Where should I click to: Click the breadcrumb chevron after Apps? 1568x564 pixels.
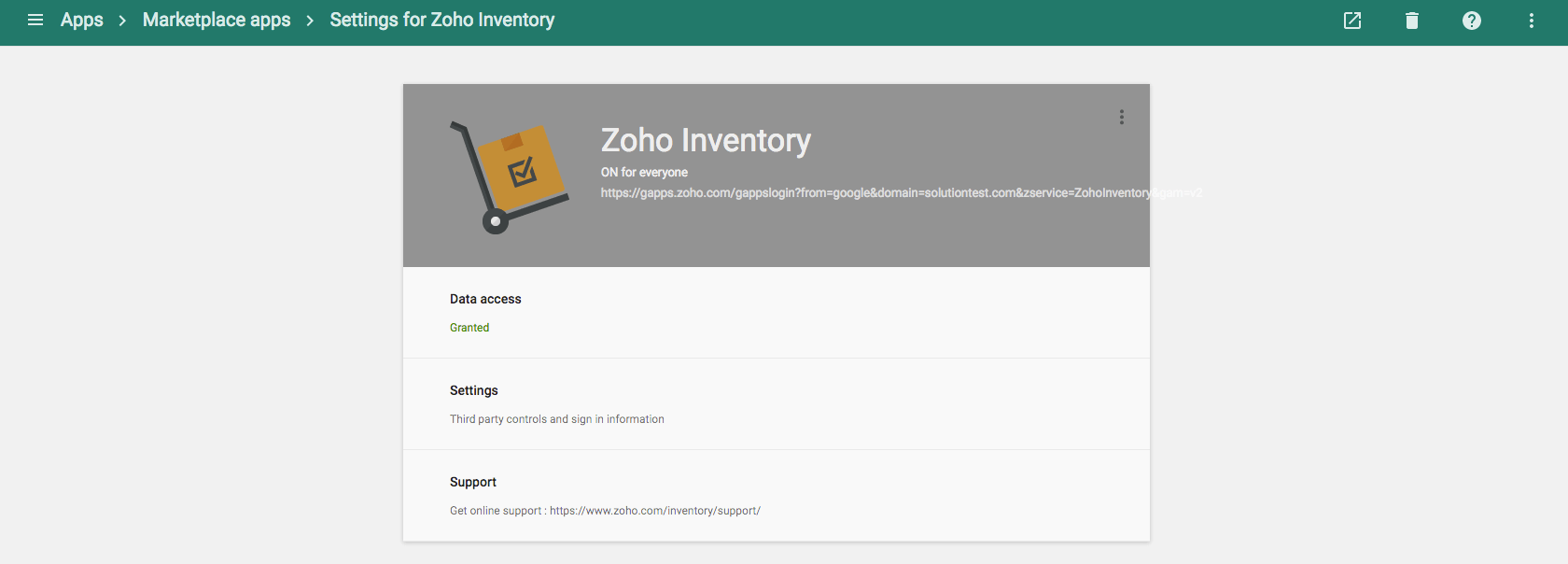[x=121, y=20]
